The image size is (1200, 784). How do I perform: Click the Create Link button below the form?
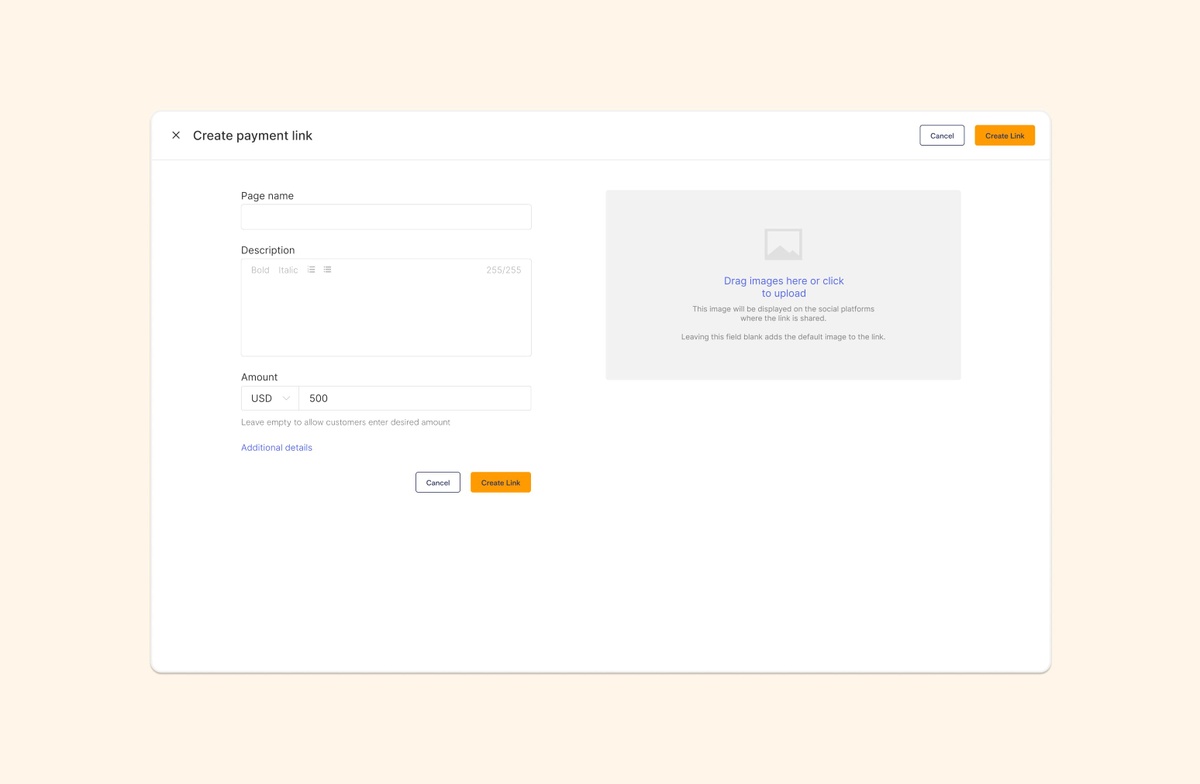(500, 482)
